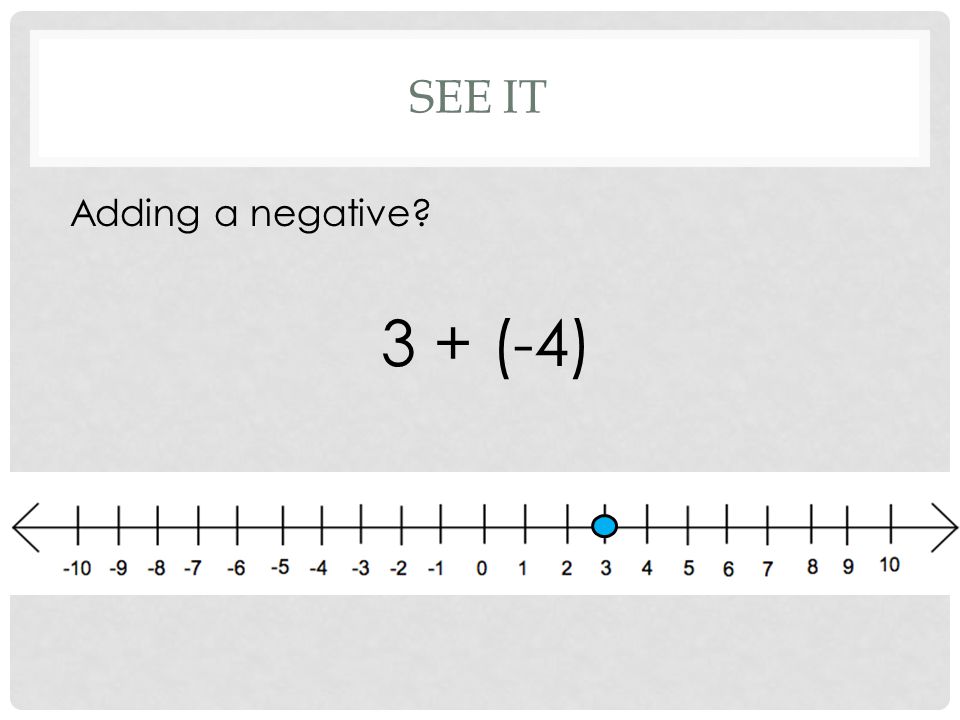Click the tick mark above 7
This screenshot has width=960, height=720.
[767, 524]
